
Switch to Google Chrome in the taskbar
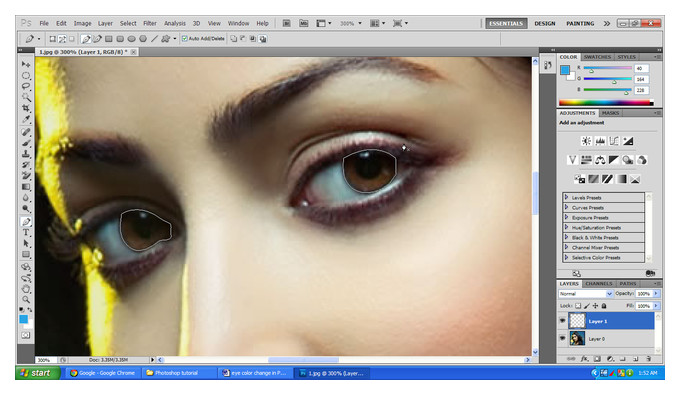click(x=103, y=373)
